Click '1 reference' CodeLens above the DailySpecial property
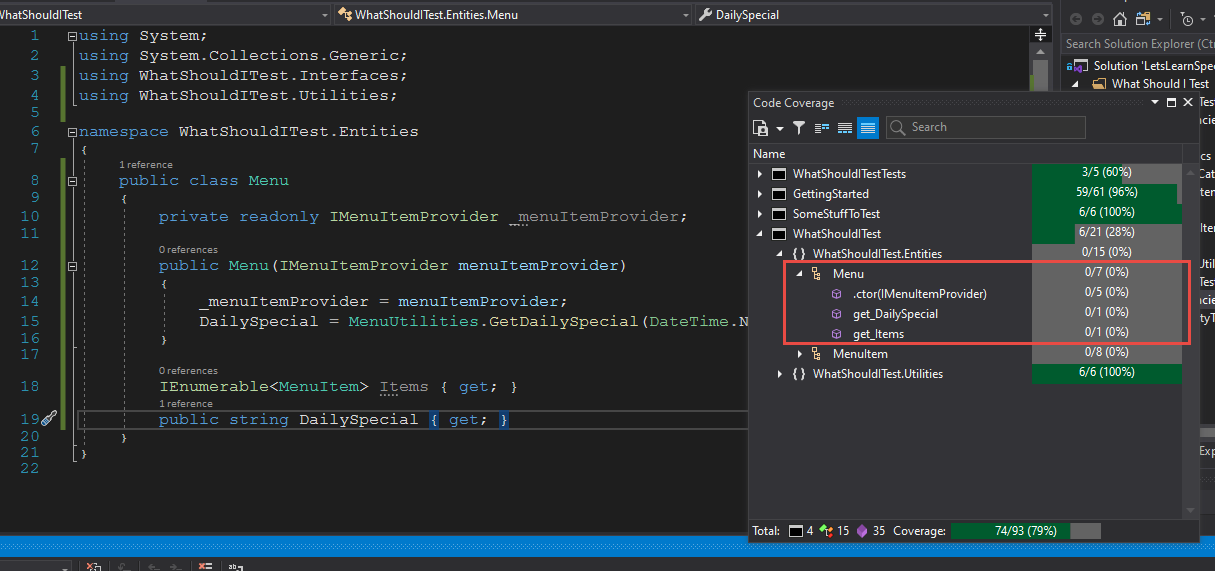1215x571 pixels. point(186,403)
